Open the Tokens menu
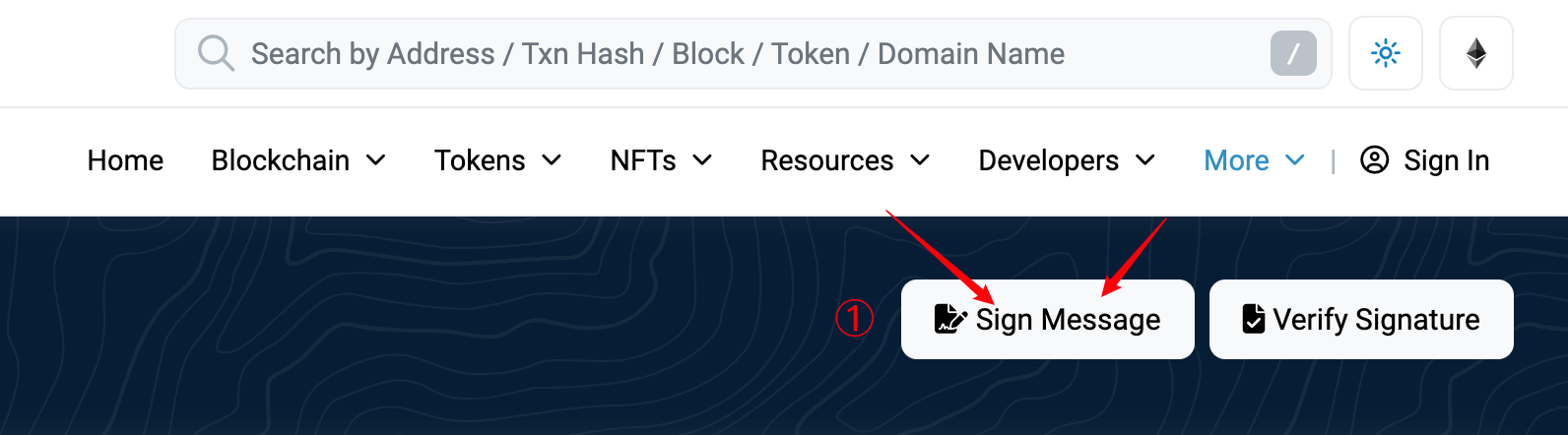The image size is (1568, 435). [x=480, y=160]
